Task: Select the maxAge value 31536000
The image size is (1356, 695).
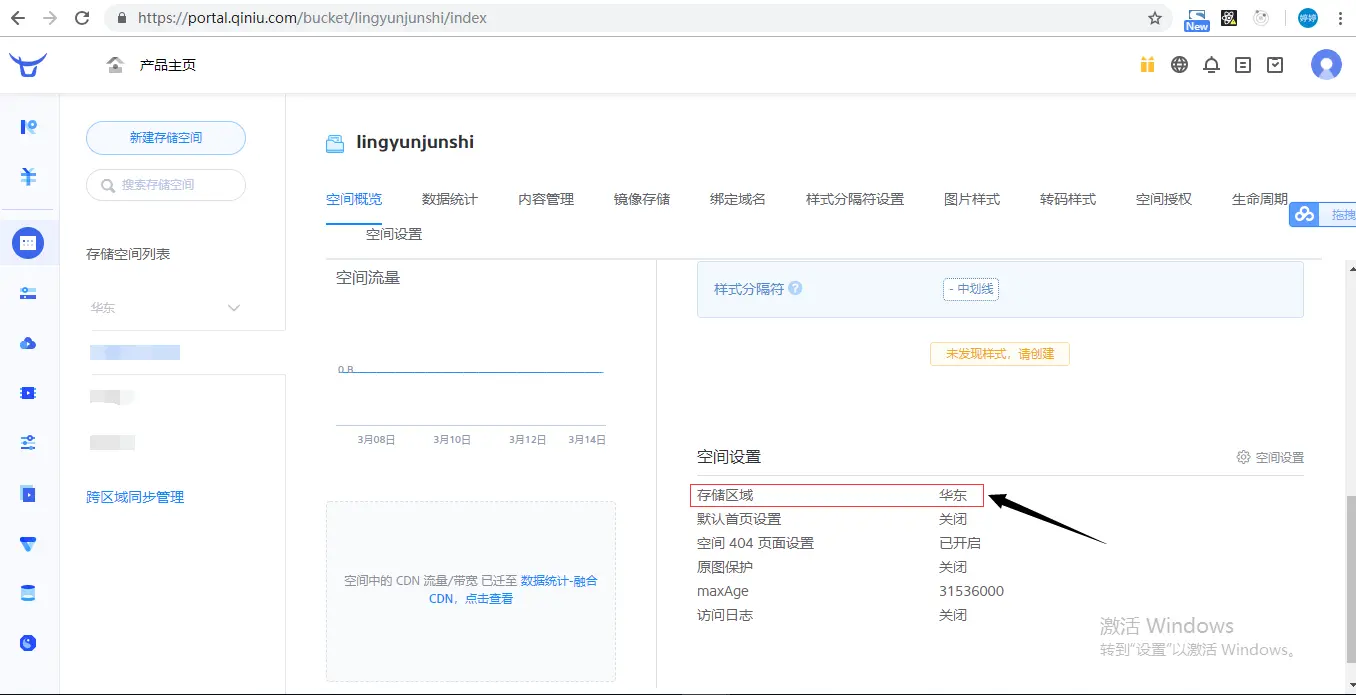Action: [x=971, y=591]
